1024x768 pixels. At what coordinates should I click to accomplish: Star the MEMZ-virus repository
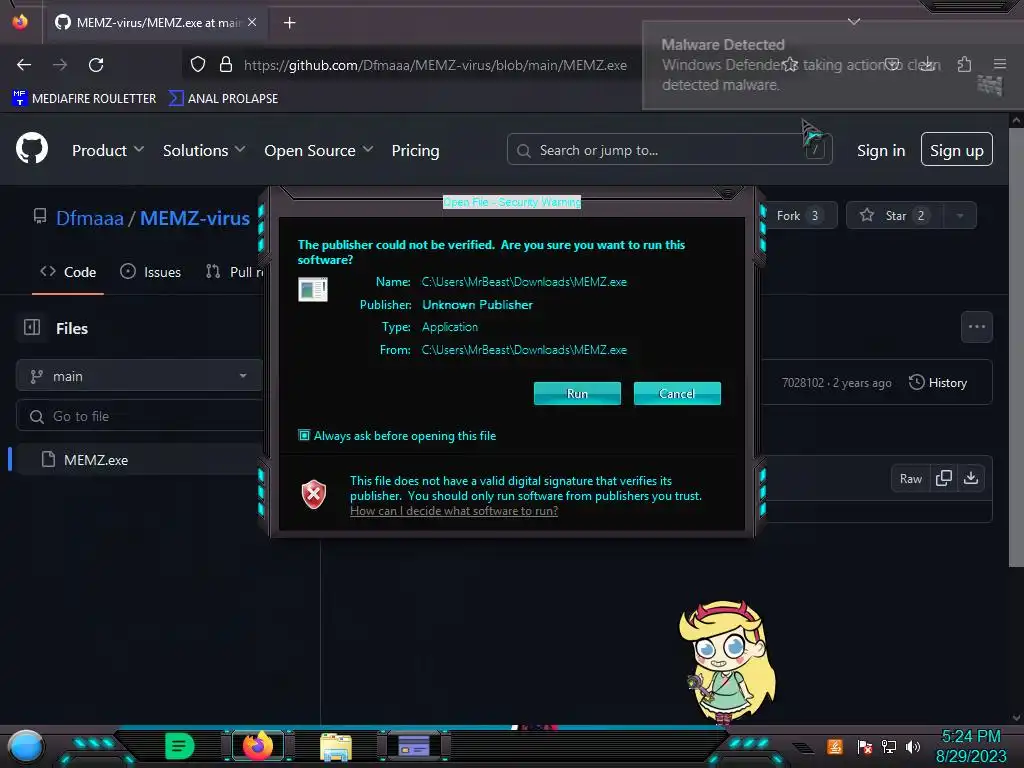tap(895, 216)
